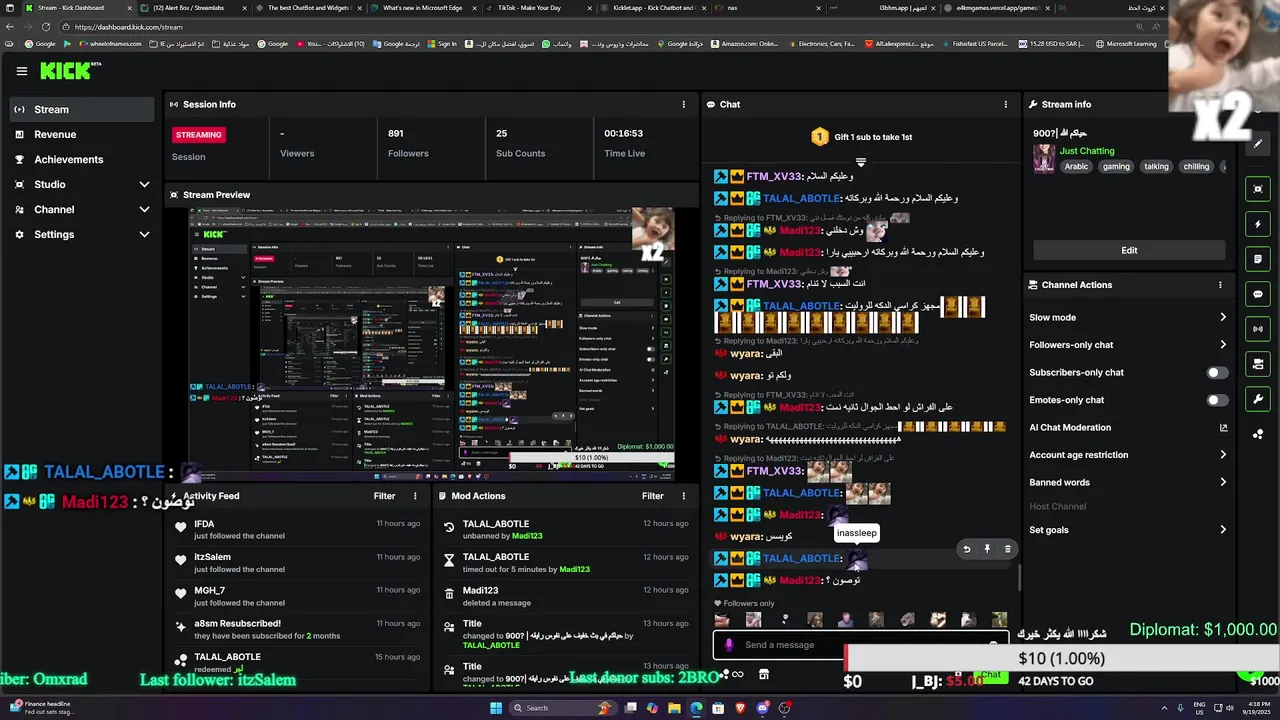Click IFDA in Activity Feed

coord(204,524)
